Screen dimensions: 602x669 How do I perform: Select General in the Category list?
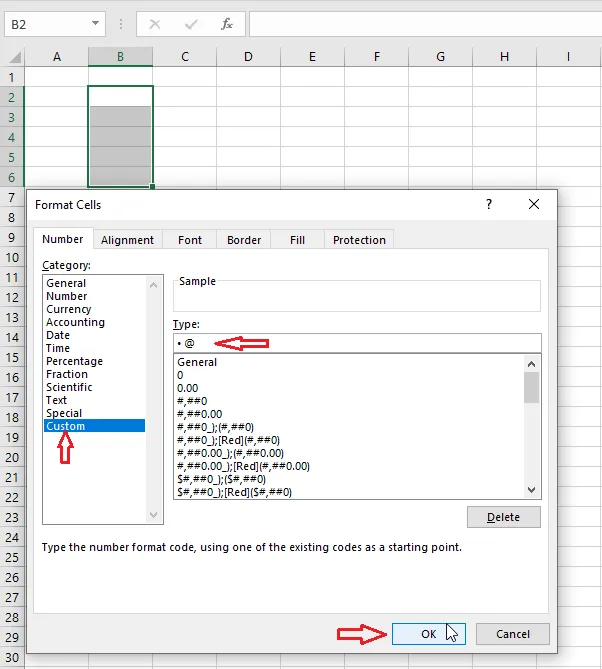(x=66, y=283)
